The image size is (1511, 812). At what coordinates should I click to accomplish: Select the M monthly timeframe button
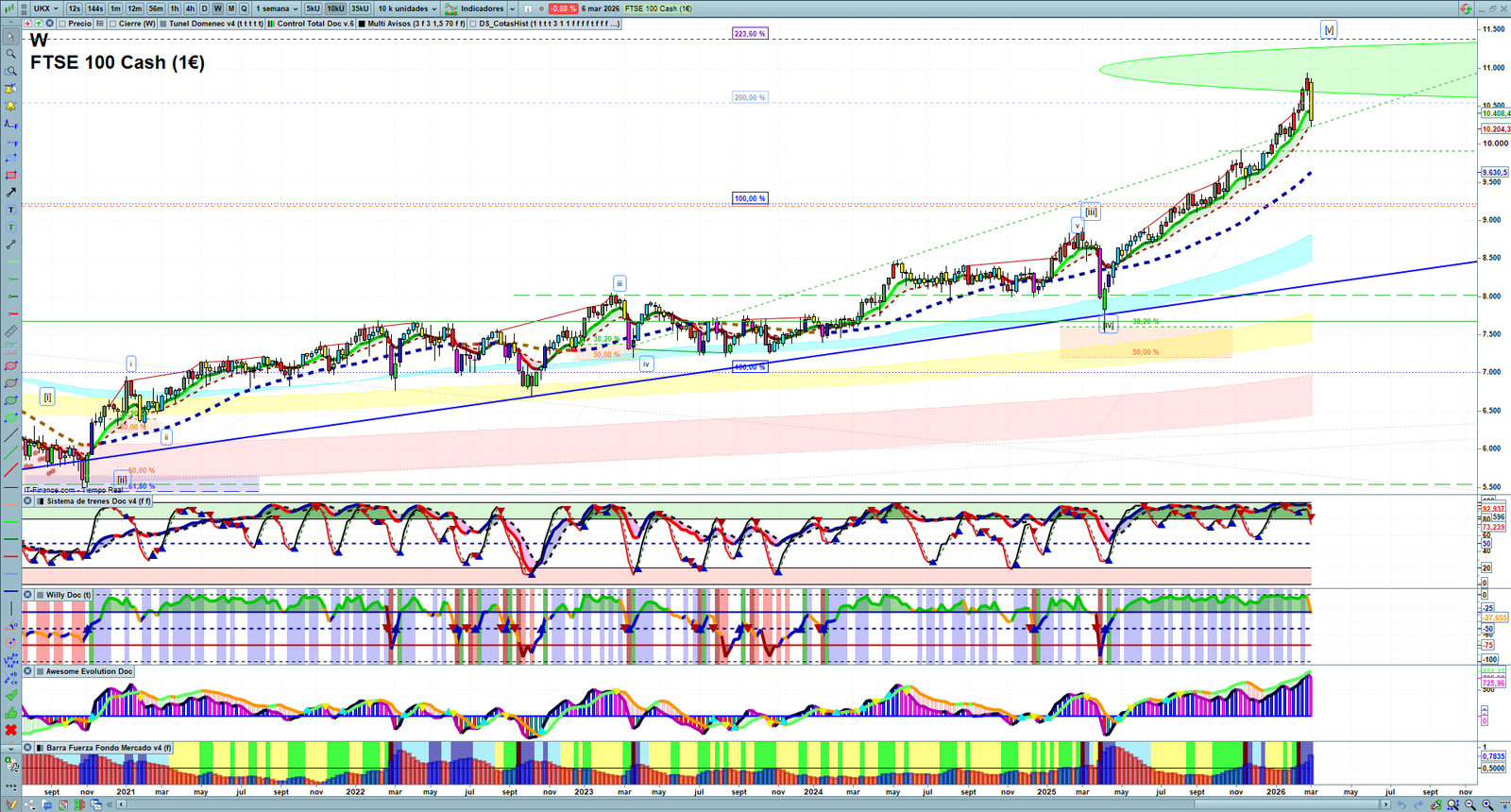click(x=231, y=8)
